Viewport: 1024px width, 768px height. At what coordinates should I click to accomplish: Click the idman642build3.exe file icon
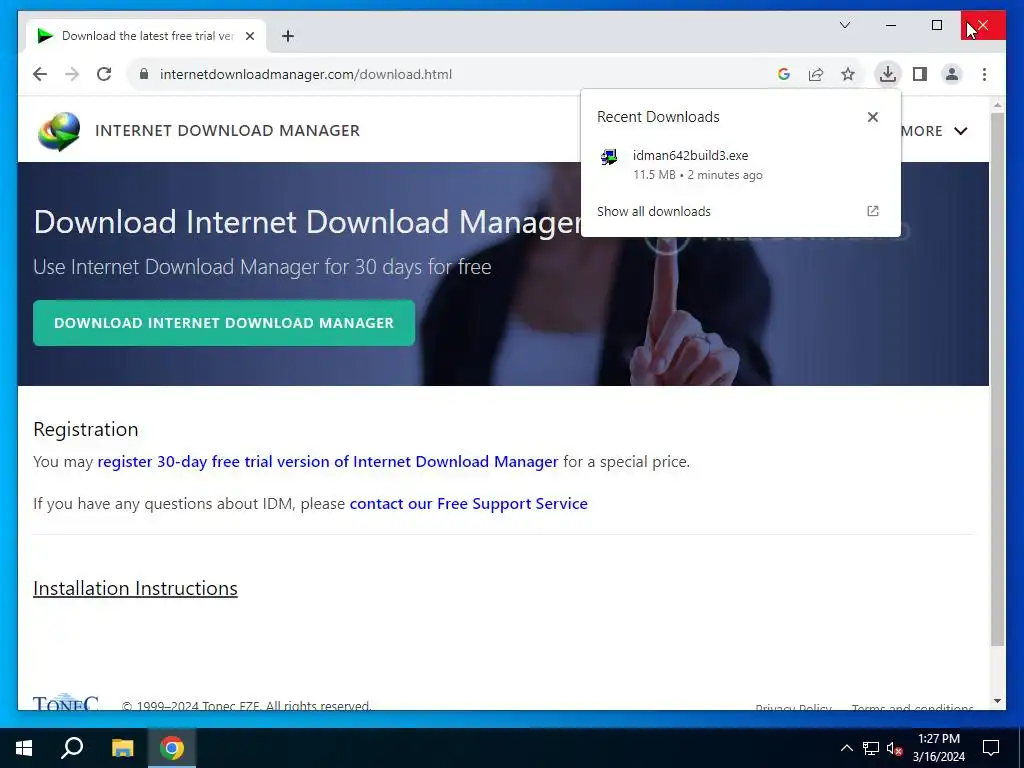click(609, 157)
